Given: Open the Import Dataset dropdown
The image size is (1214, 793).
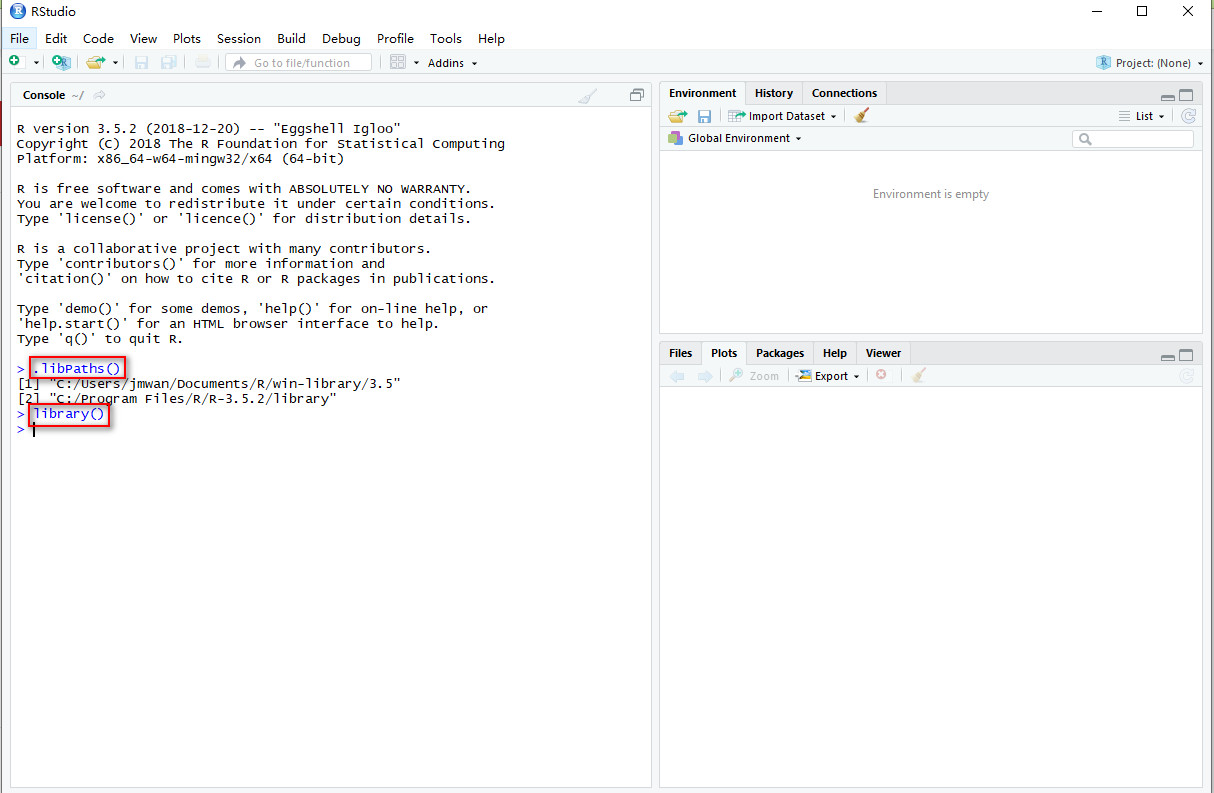Looking at the screenshot, I should pos(782,116).
